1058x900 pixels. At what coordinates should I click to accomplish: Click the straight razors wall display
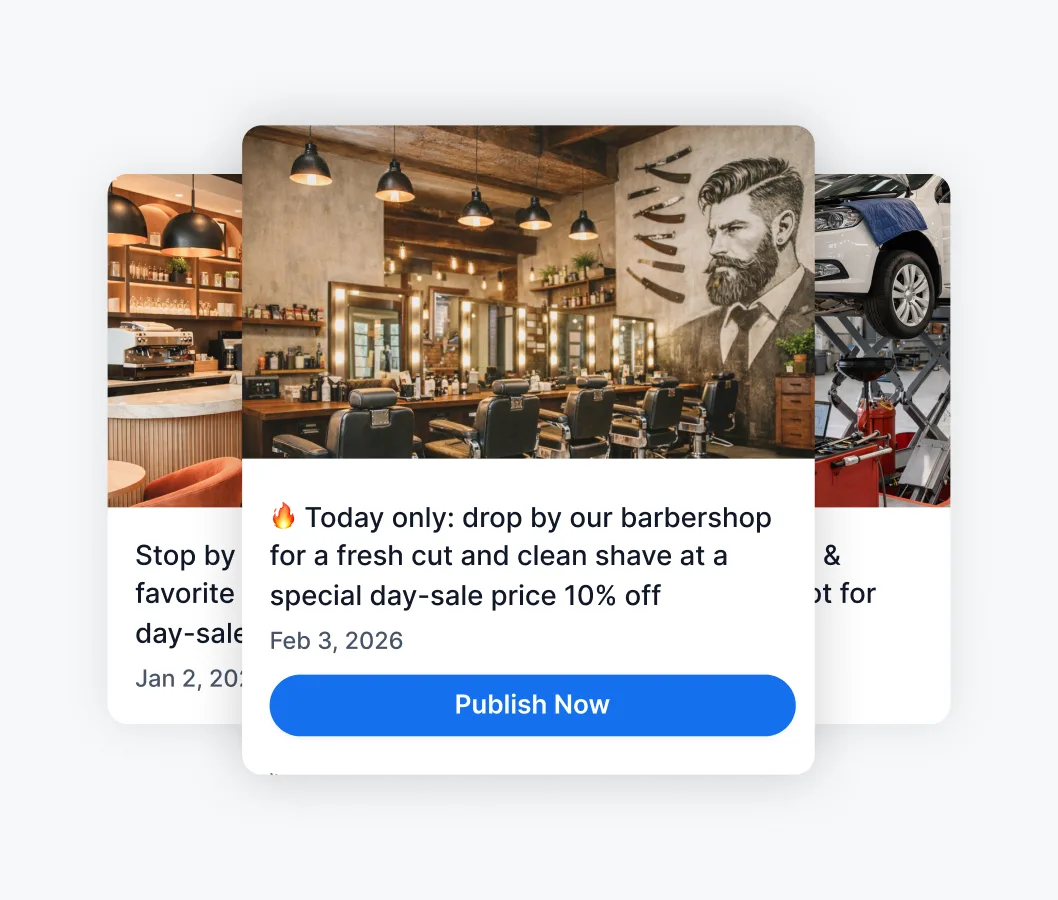659,223
